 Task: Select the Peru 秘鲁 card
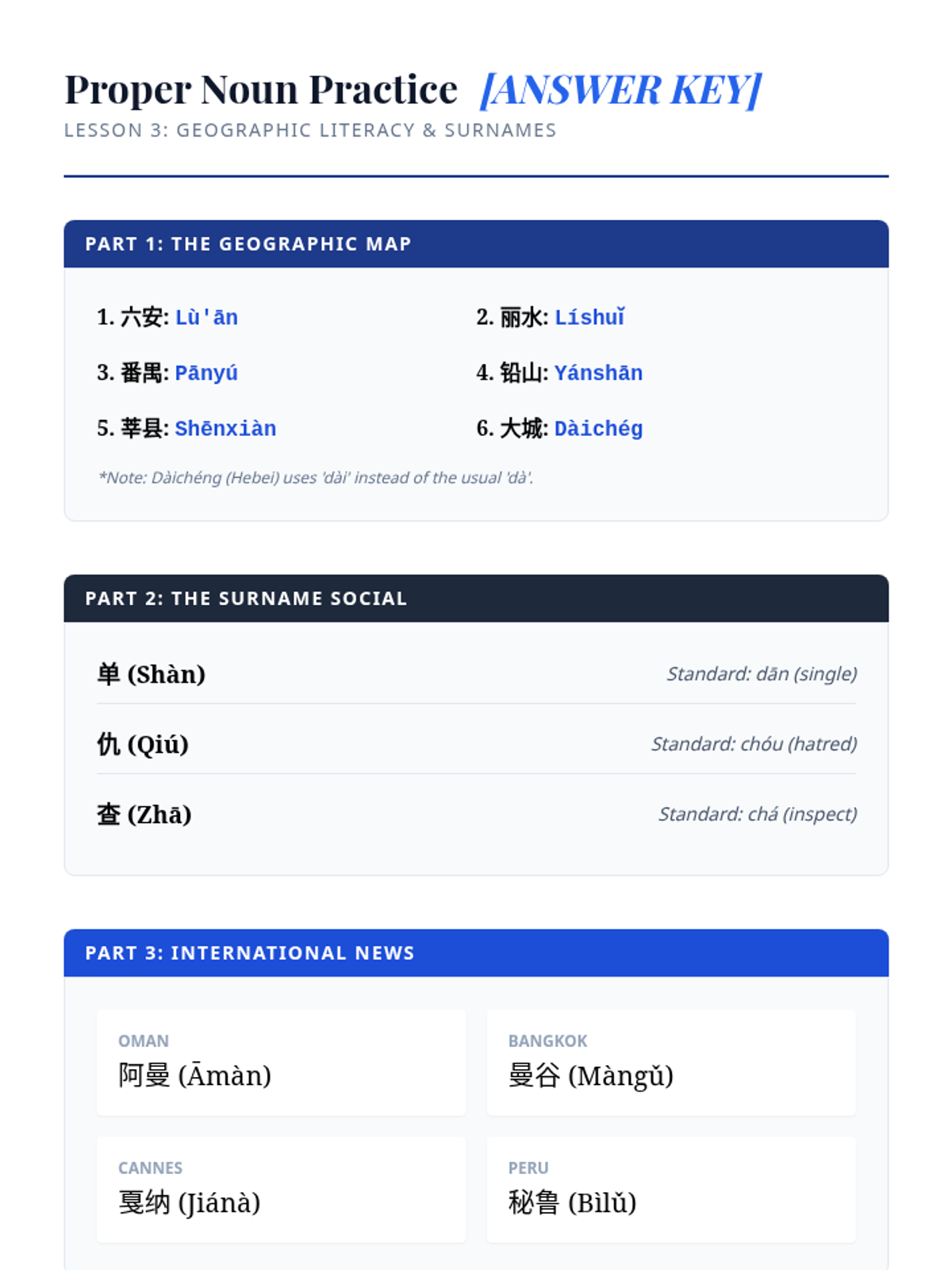click(x=671, y=1190)
